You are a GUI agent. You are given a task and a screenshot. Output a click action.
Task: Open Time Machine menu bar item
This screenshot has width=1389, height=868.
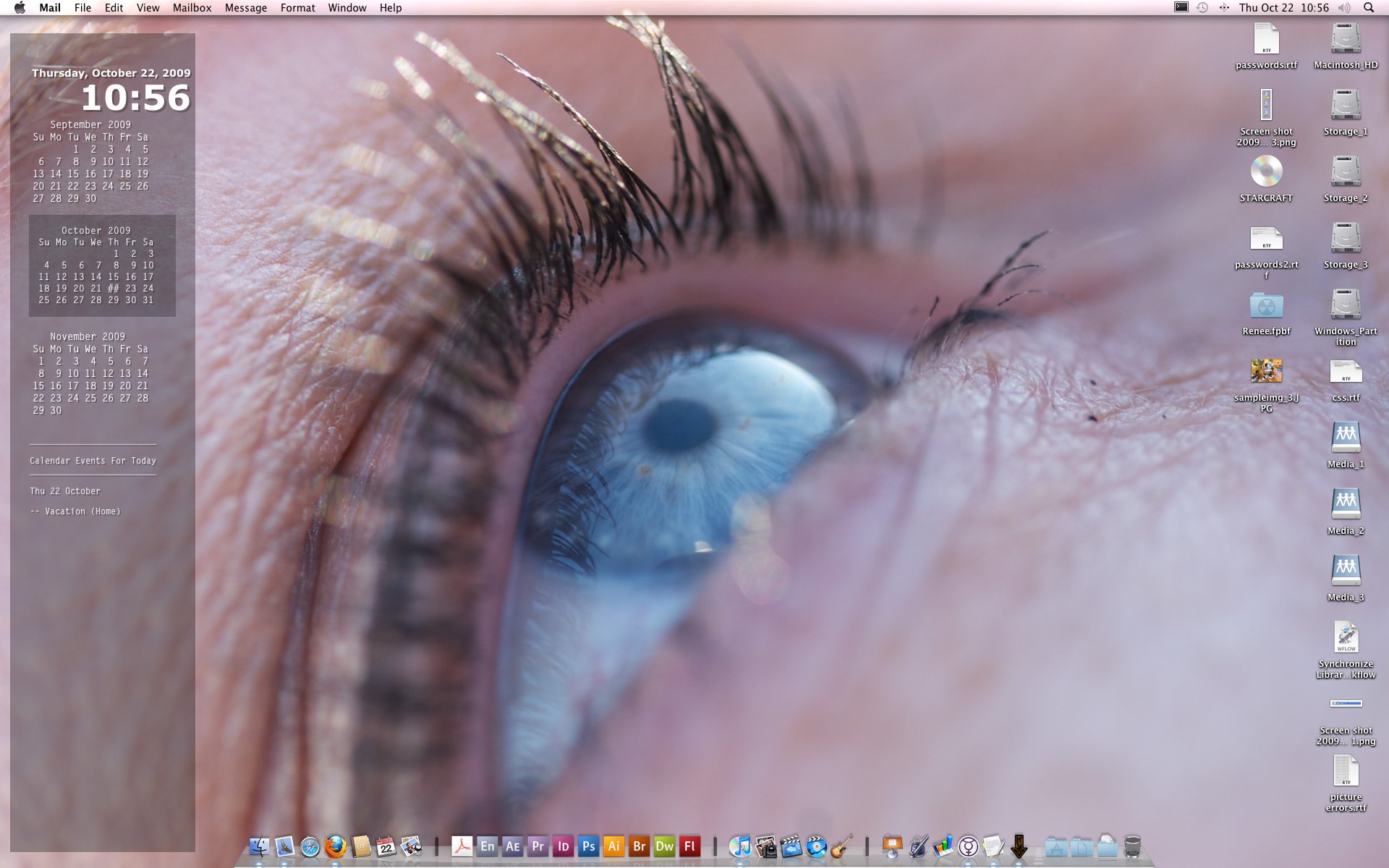coord(1202,8)
